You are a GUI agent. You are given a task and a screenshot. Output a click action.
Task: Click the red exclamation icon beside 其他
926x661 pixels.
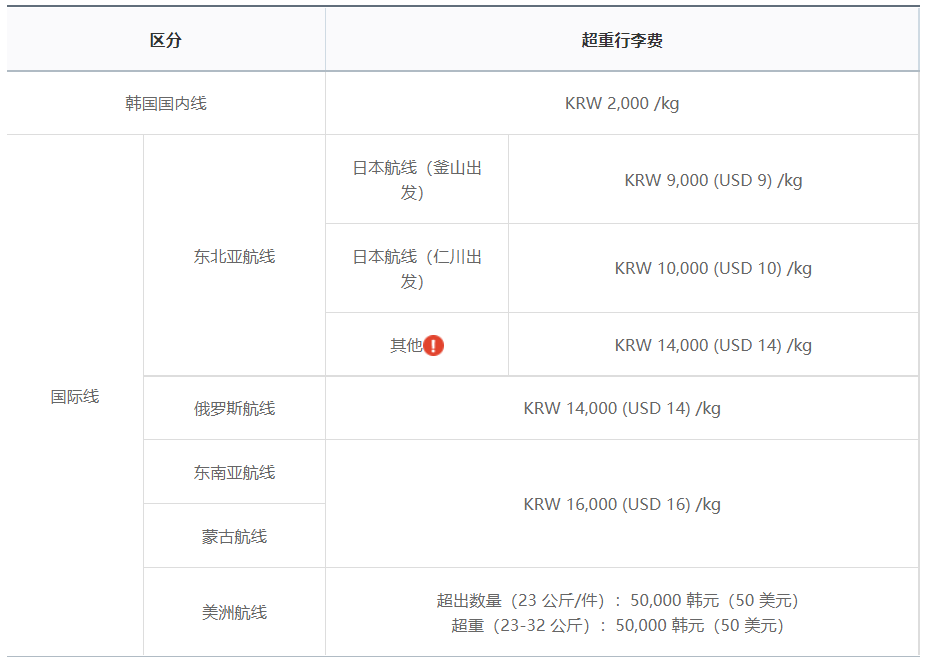tap(433, 345)
